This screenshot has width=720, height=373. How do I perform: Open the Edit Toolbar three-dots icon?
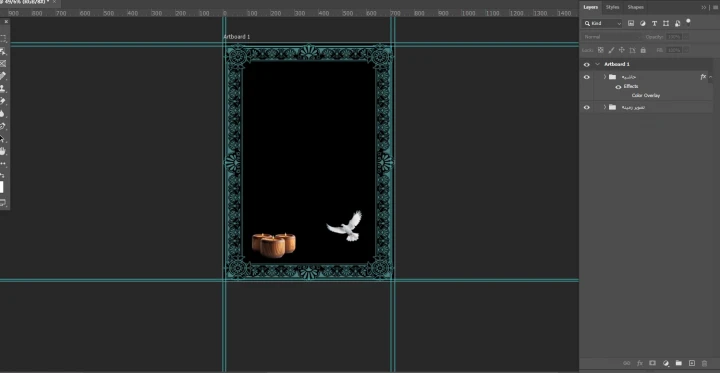(x=3, y=164)
